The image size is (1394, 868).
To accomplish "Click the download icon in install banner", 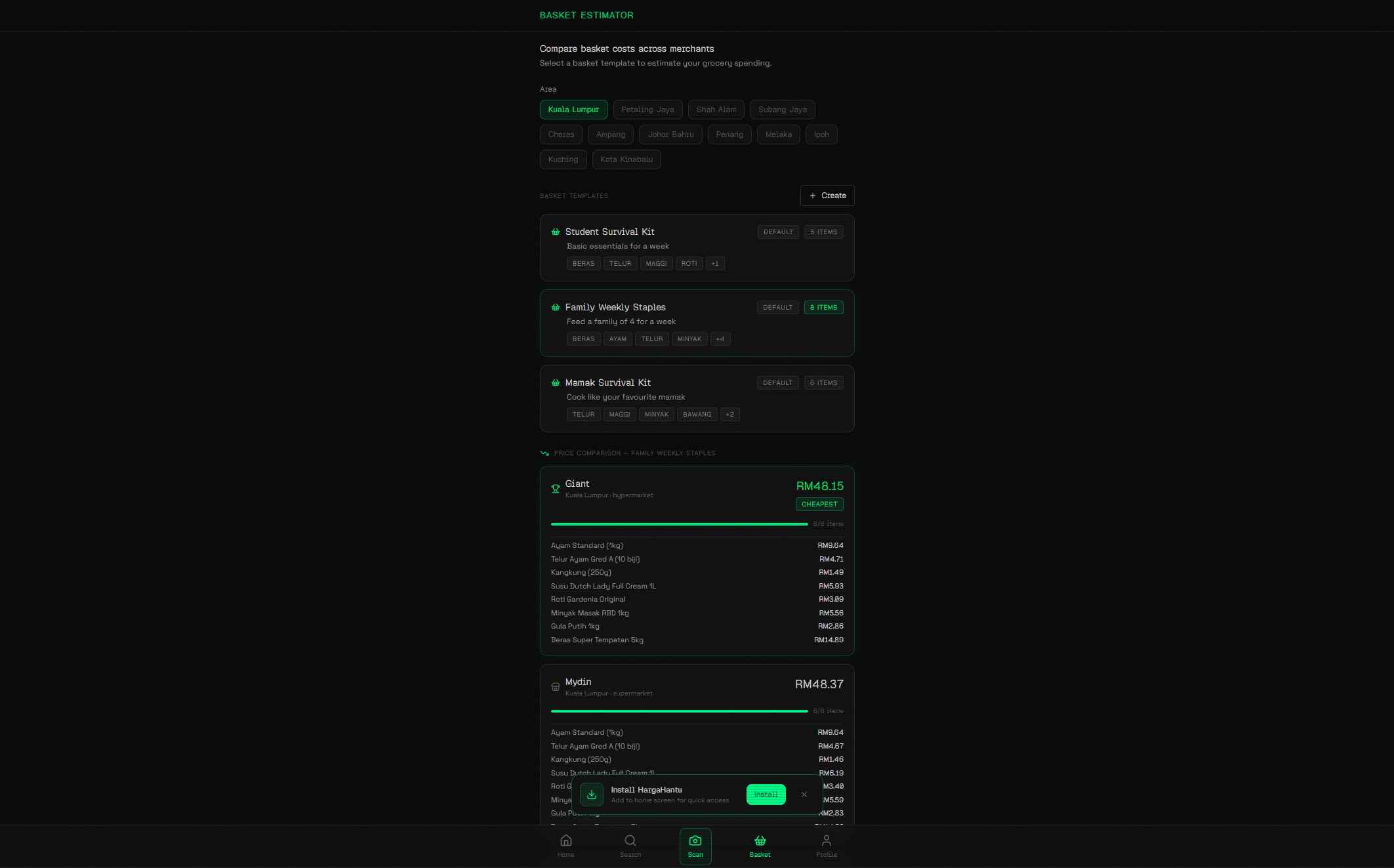I will pyautogui.click(x=591, y=795).
